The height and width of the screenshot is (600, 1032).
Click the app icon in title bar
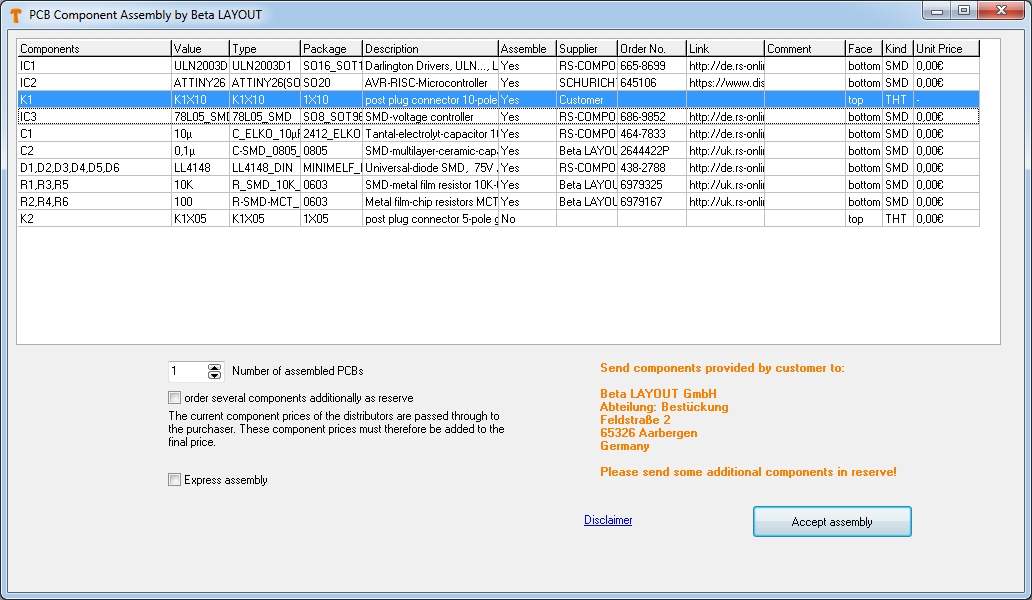pyautogui.click(x=15, y=15)
